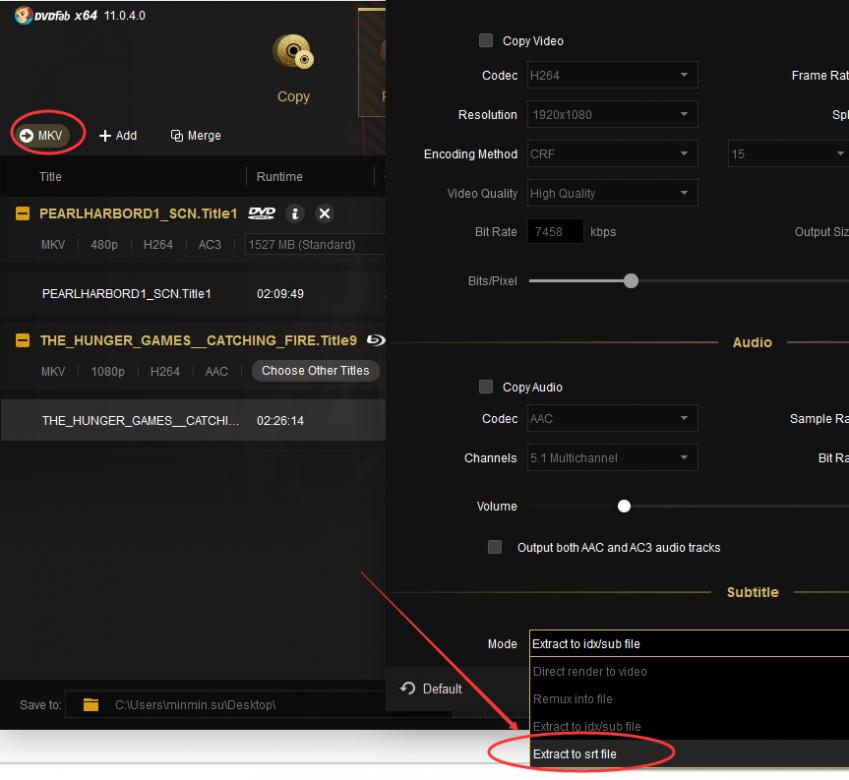The image size is (849, 780).
Task: Expand the Encoding Method CRF dropdown
Action: pos(612,154)
